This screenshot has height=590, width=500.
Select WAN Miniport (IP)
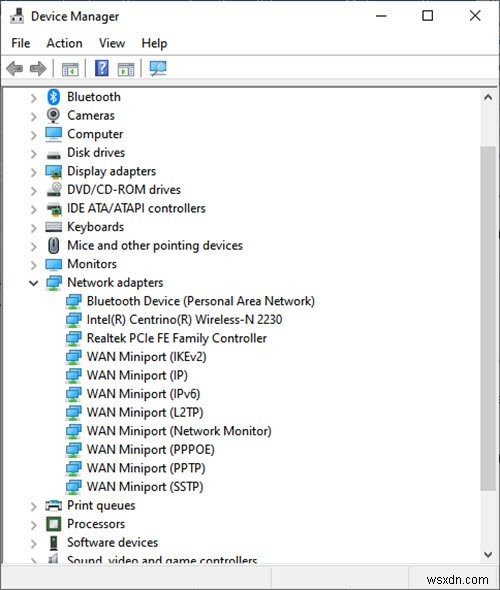click(137, 376)
